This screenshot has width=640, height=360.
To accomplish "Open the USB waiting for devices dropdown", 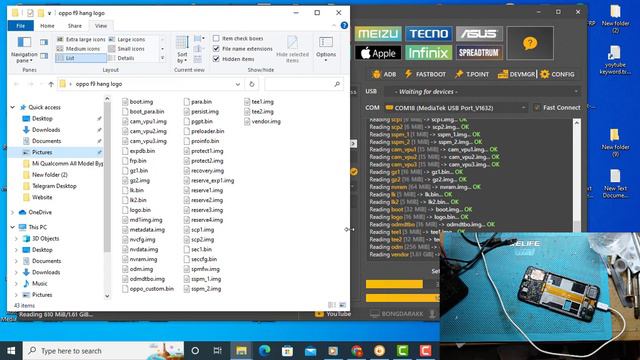I will (482, 91).
